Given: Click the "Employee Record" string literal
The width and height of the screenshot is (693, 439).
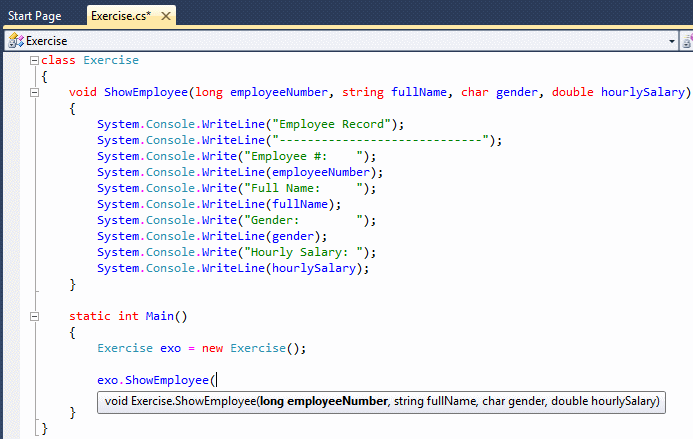Looking at the screenshot, I should [x=331, y=124].
